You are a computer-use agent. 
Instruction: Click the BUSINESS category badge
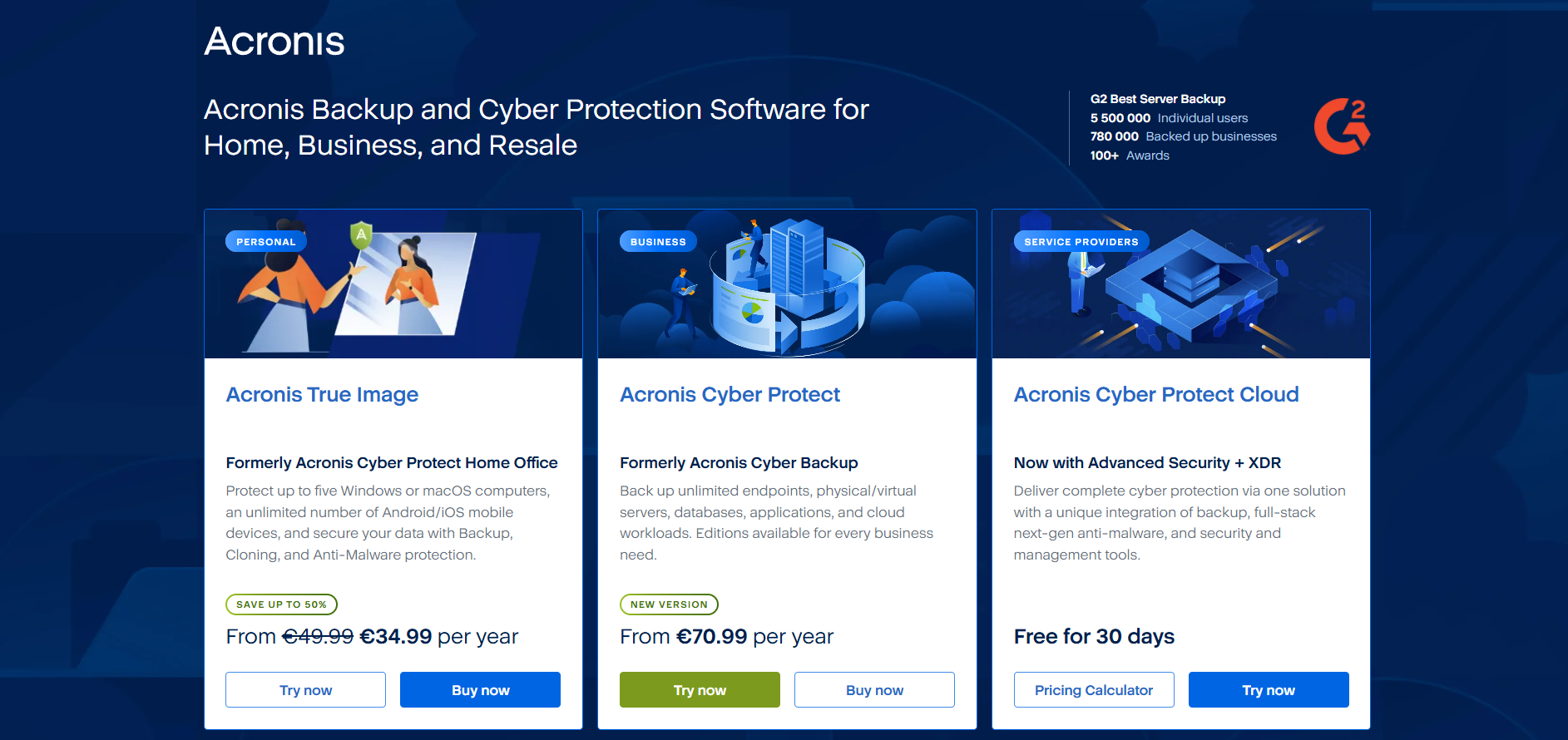pyautogui.click(x=658, y=242)
